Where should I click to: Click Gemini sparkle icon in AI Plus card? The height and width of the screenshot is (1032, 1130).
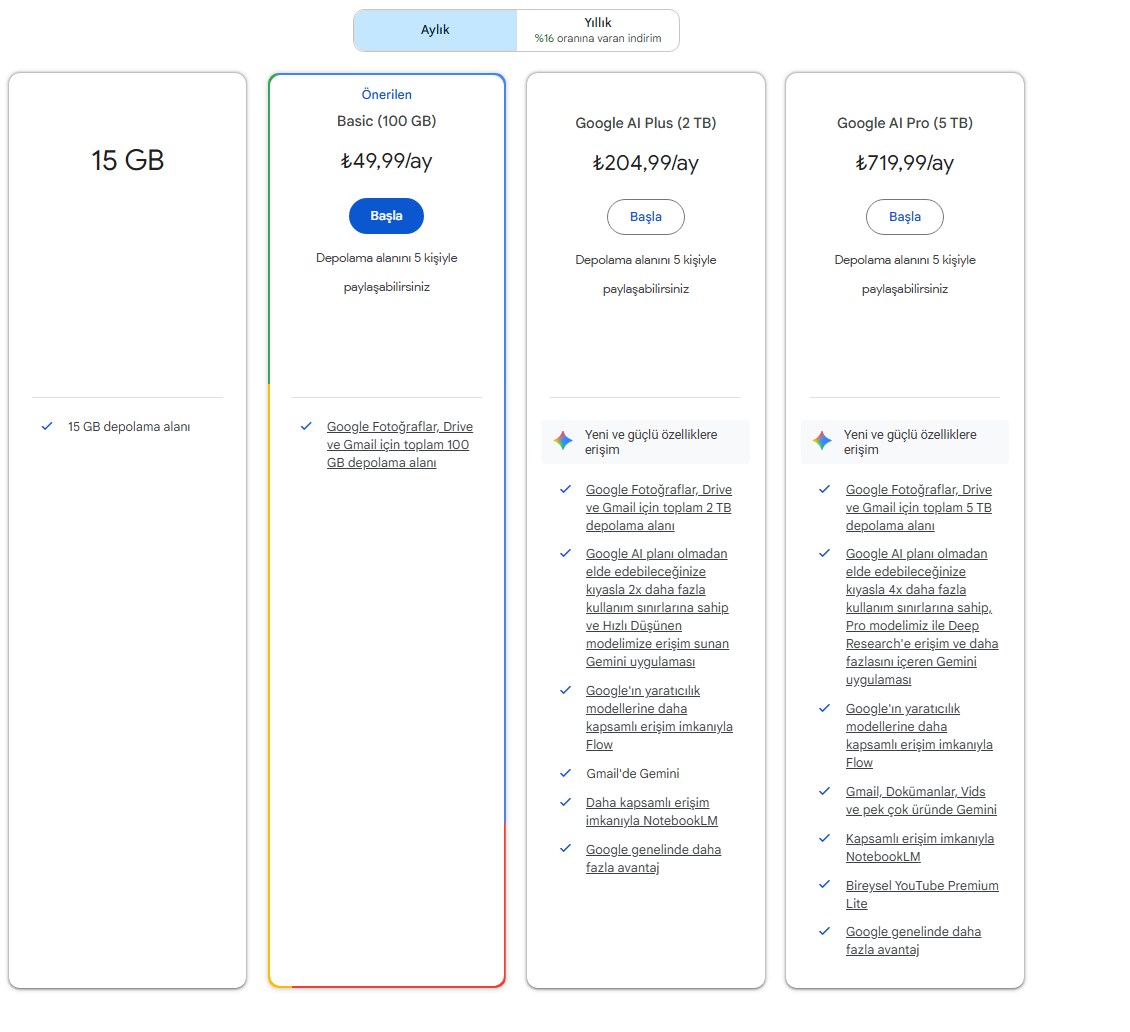pos(563,440)
